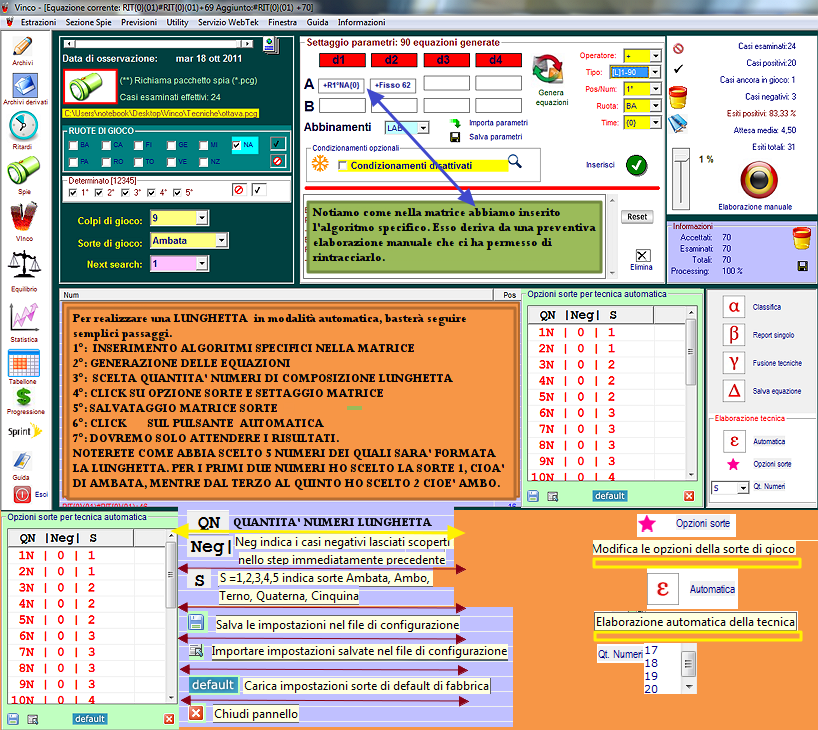
Task: Click the Reset button
Action: point(637,217)
